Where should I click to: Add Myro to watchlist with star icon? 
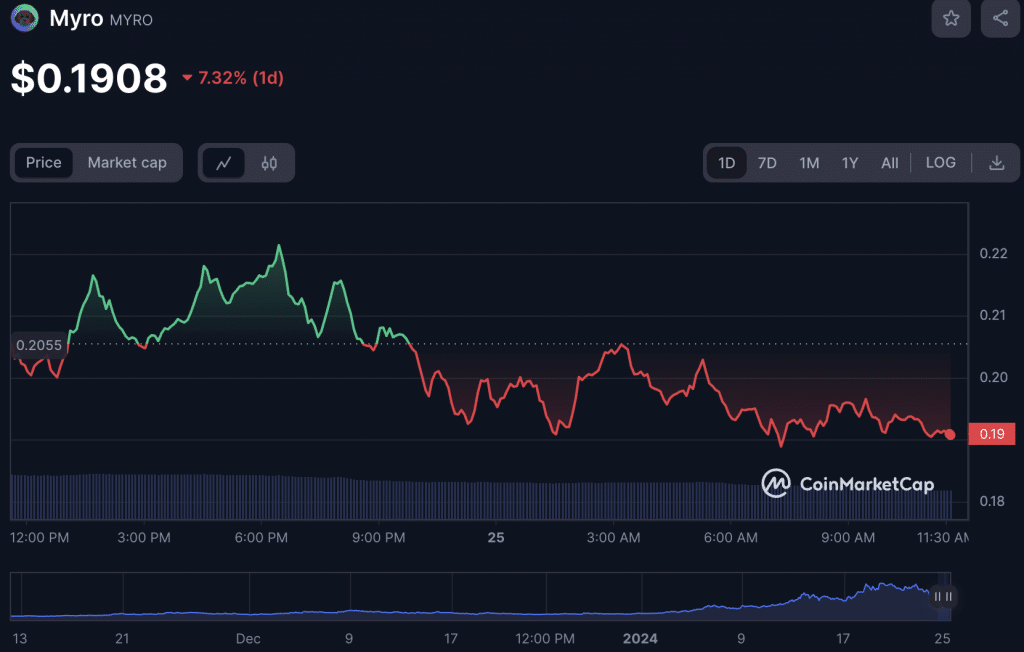(951, 18)
